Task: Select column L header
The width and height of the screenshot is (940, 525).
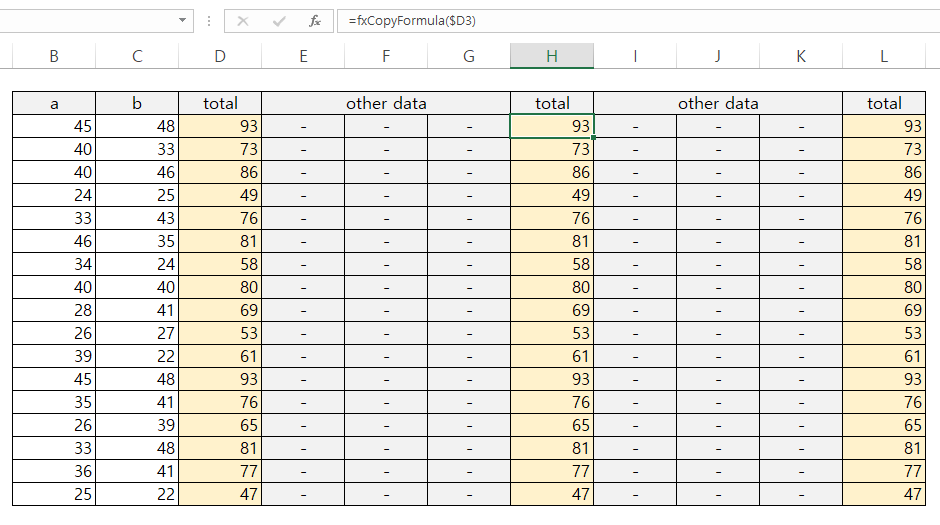Action: [x=884, y=56]
